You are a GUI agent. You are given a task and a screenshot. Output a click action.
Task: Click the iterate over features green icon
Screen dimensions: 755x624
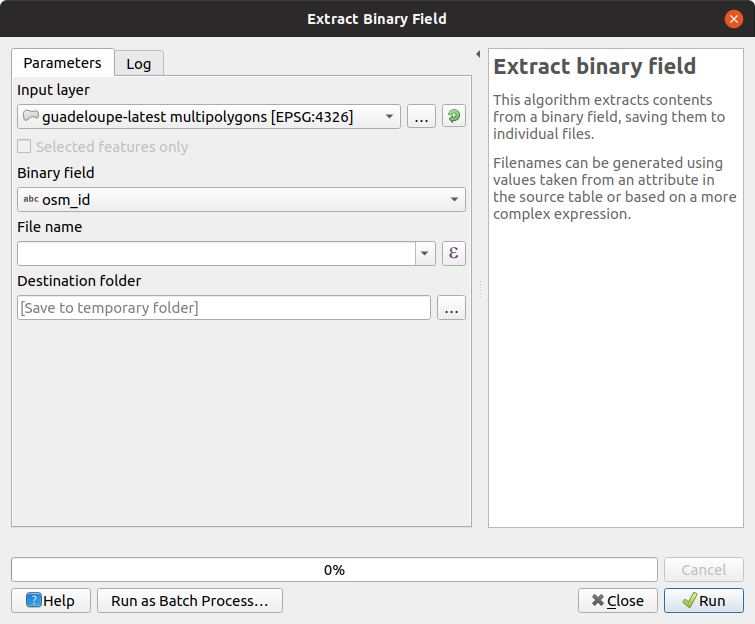(454, 116)
